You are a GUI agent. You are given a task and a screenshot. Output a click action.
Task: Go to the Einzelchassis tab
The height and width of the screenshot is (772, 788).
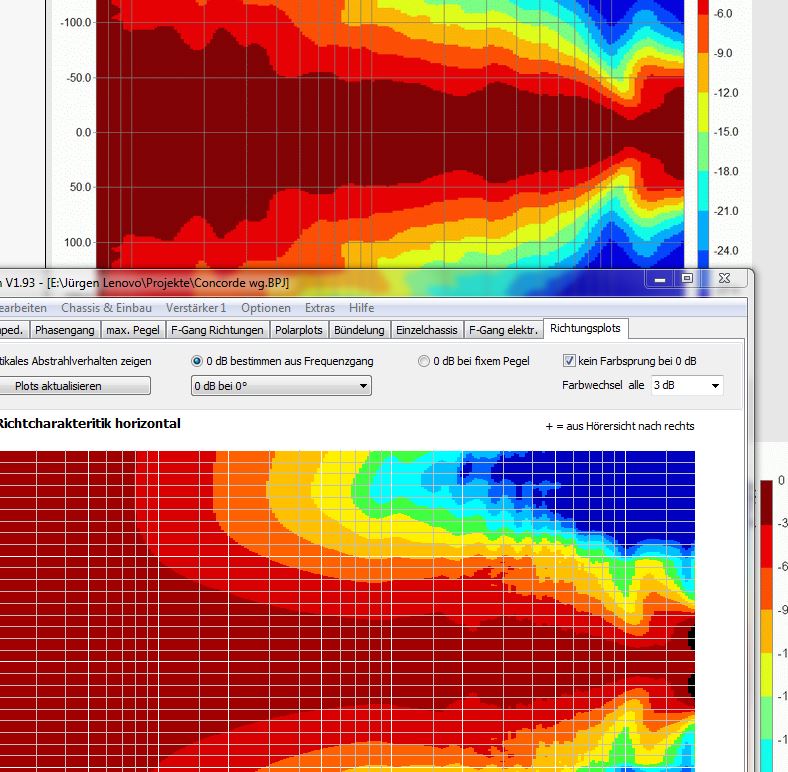(x=427, y=329)
